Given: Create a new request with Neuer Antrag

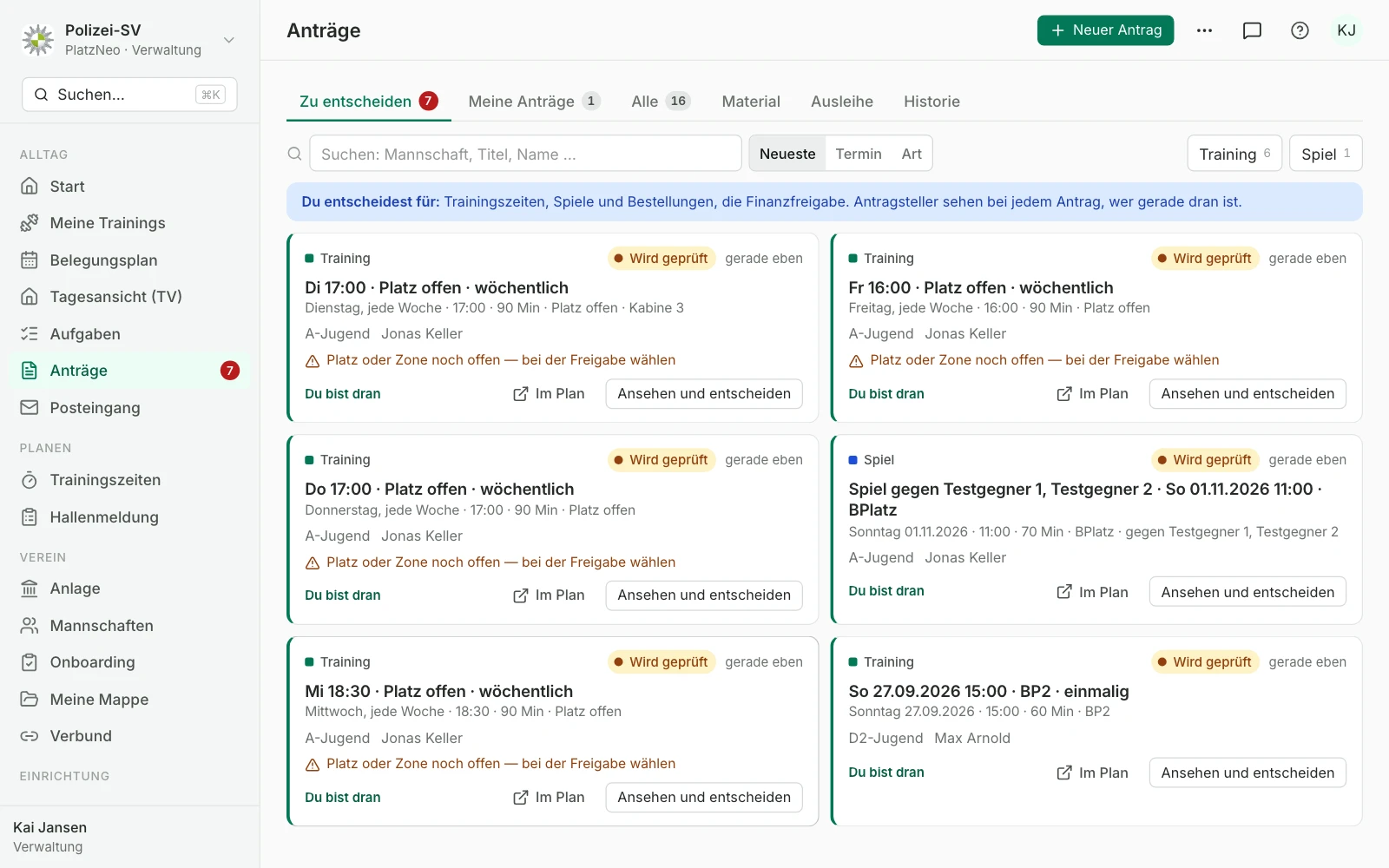Looking at the screenshot, I should click(1105, 30).
